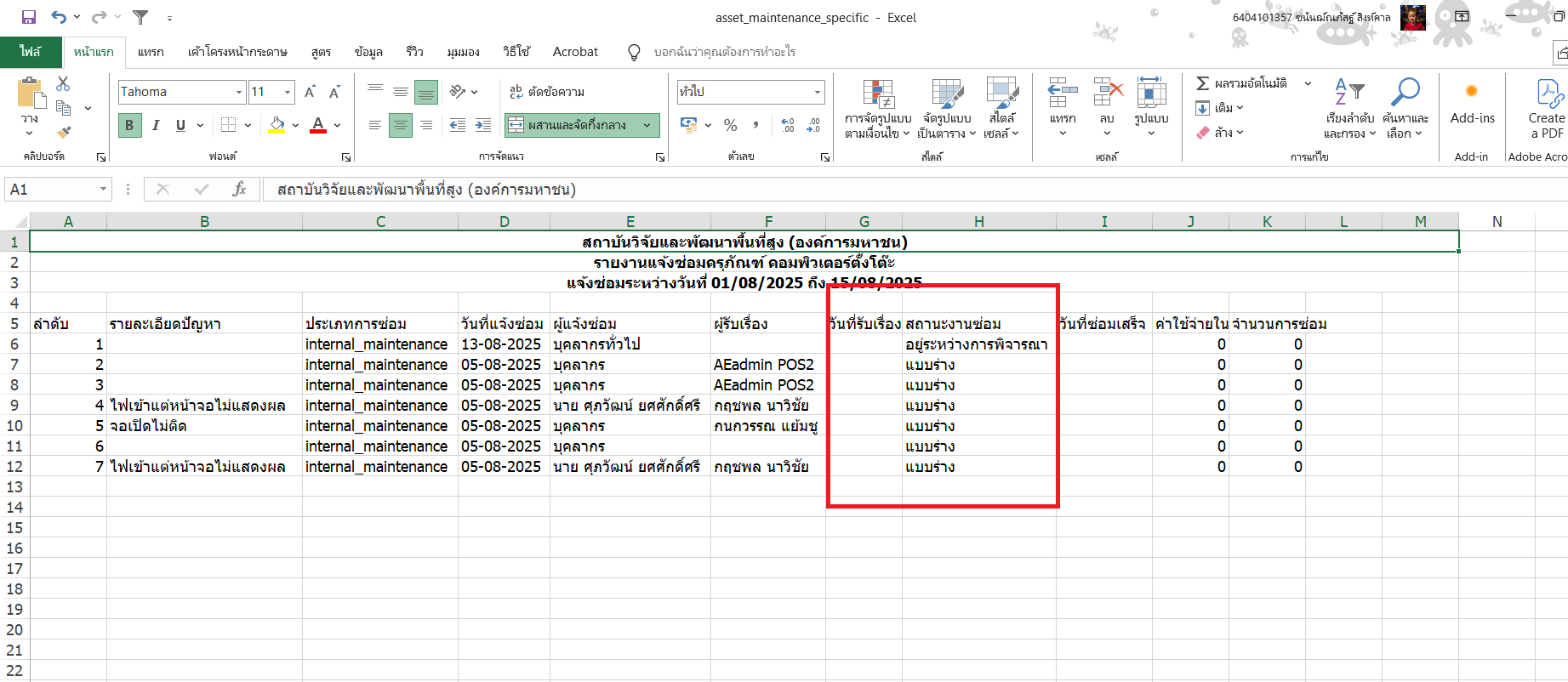
Task: Click the Save icon in title bar
Action: (x=29, y=17)
